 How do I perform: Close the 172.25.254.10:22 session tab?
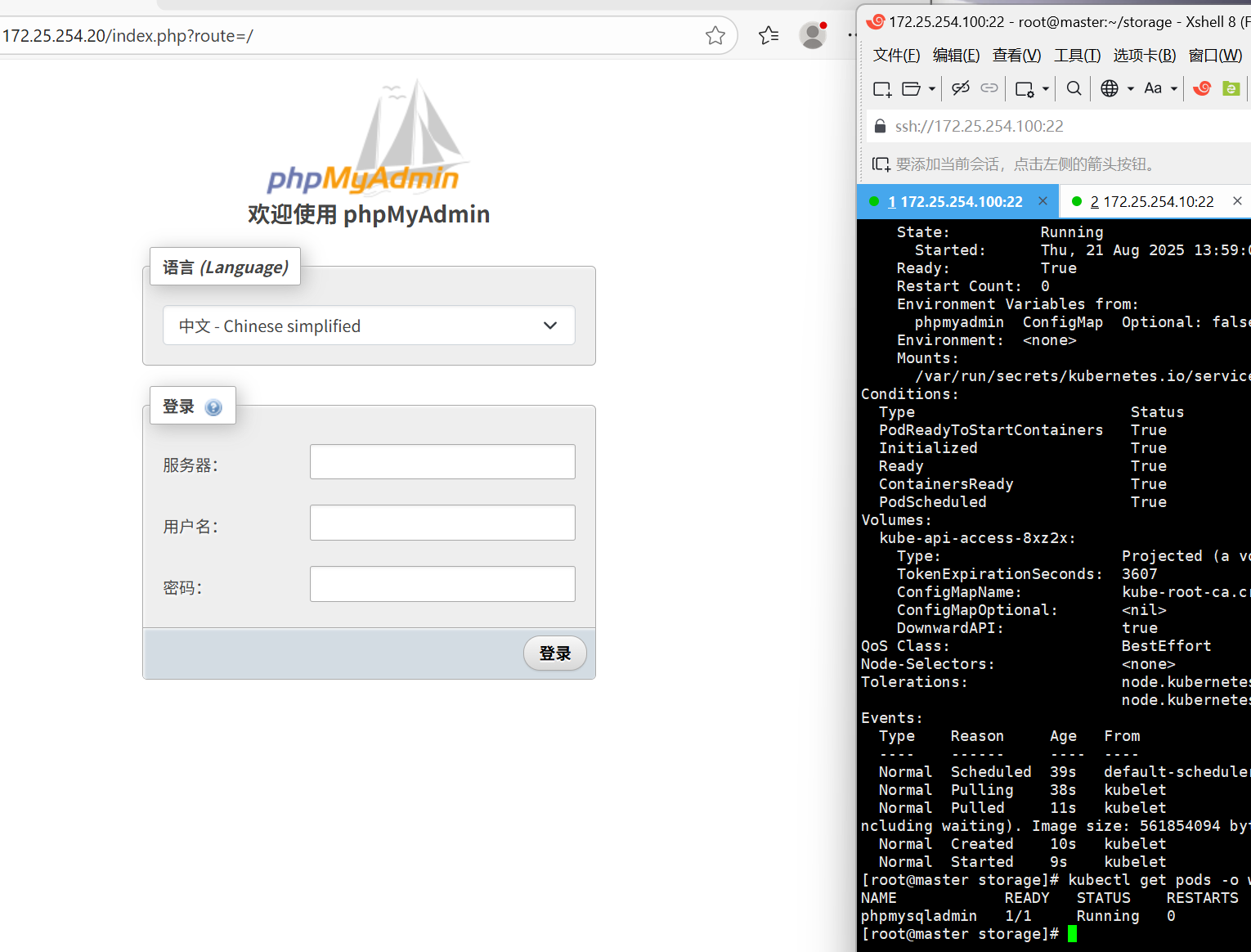1237,201
